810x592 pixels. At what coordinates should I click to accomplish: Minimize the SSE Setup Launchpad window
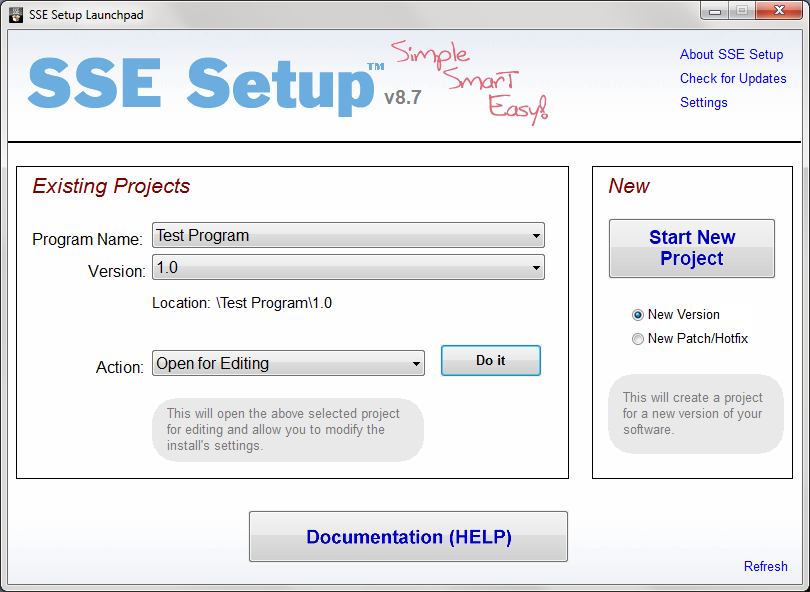714,11
